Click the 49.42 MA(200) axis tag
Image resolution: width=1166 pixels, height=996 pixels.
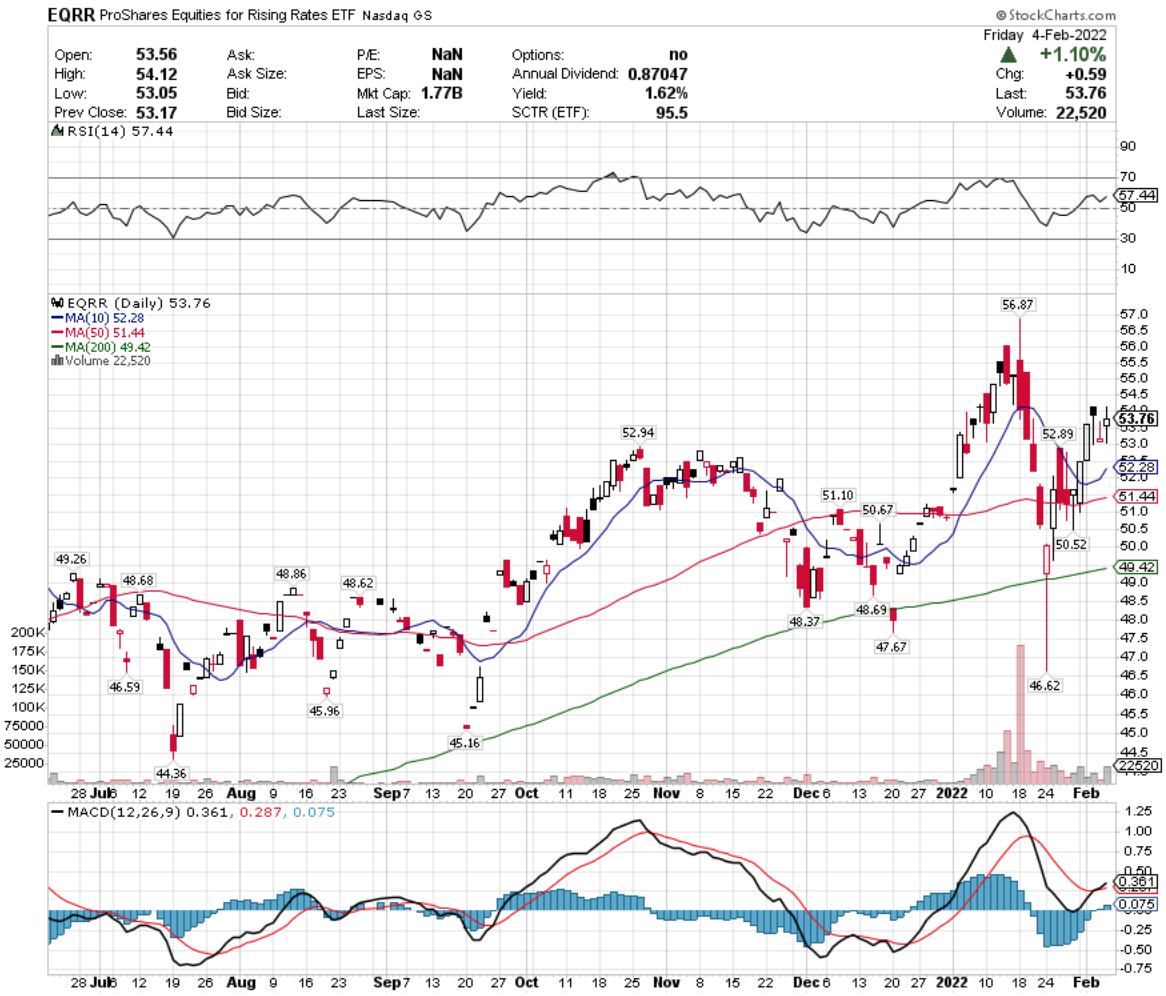tap(1136, 567)
